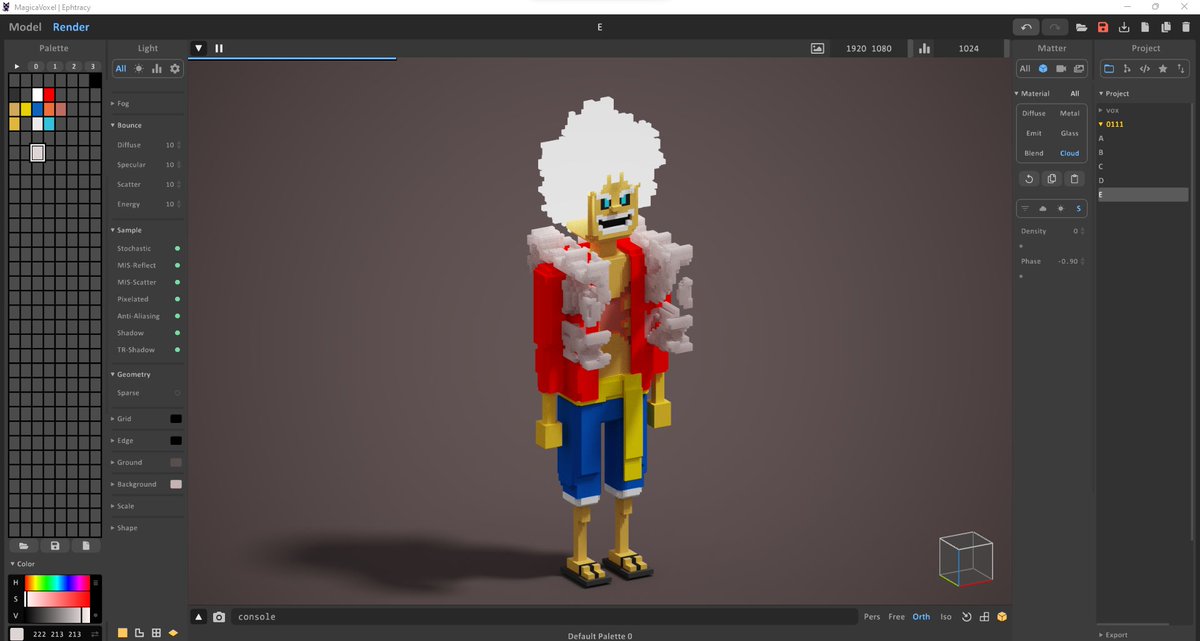Switch the camera to Pers mode
The image size is (1200, 641).
[872, 617]
